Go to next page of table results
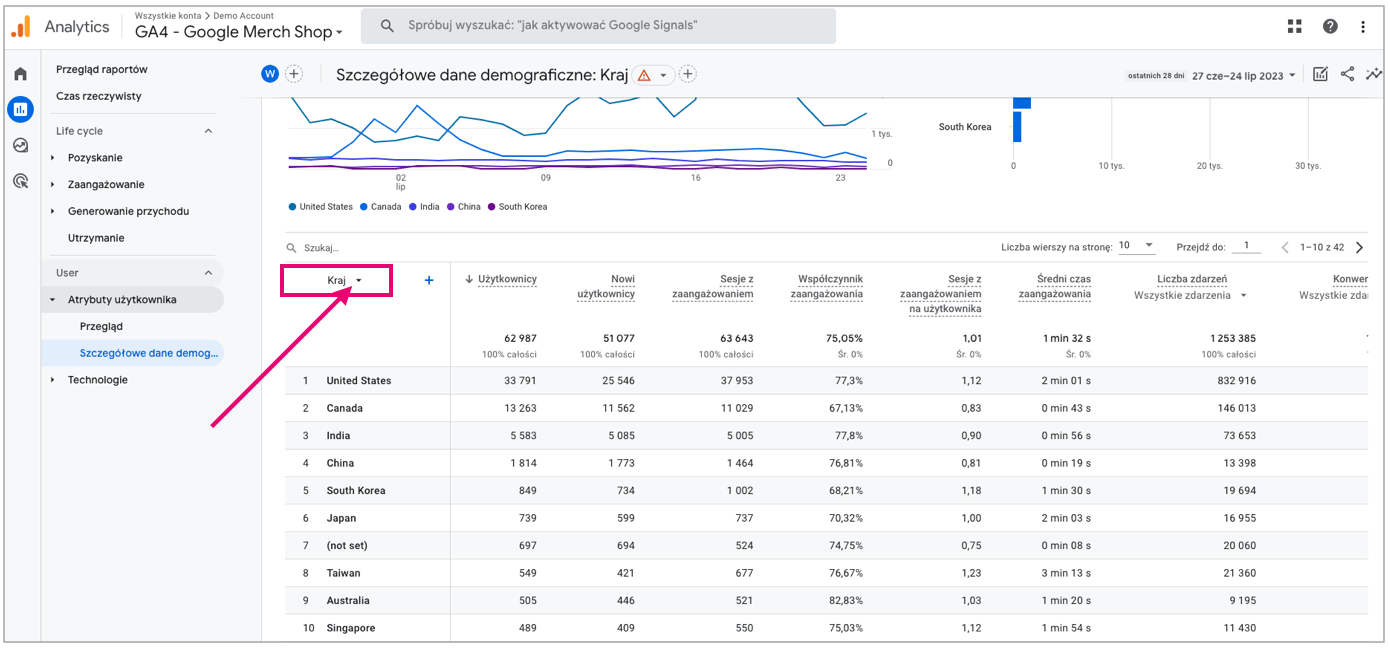Viewport: 1390px width, 649px height. coord(1359,247)
